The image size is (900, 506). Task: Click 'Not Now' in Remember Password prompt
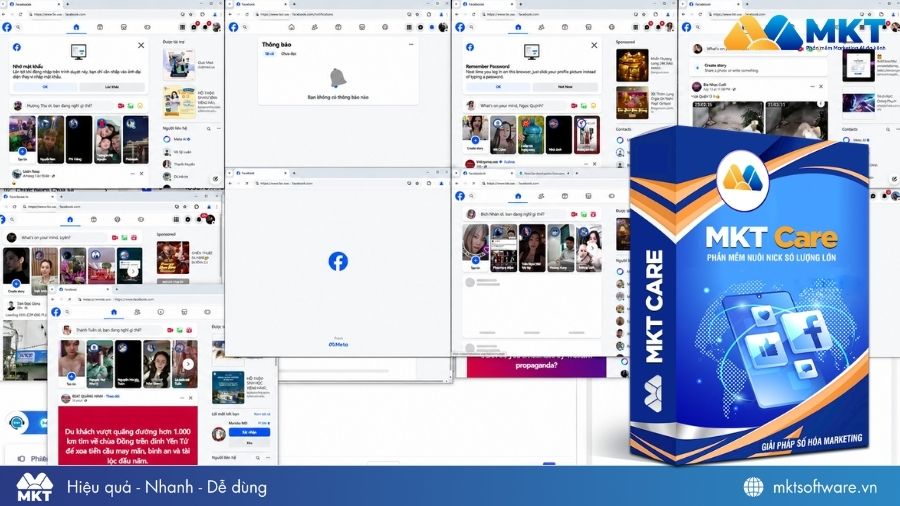[x=565, y=87]
